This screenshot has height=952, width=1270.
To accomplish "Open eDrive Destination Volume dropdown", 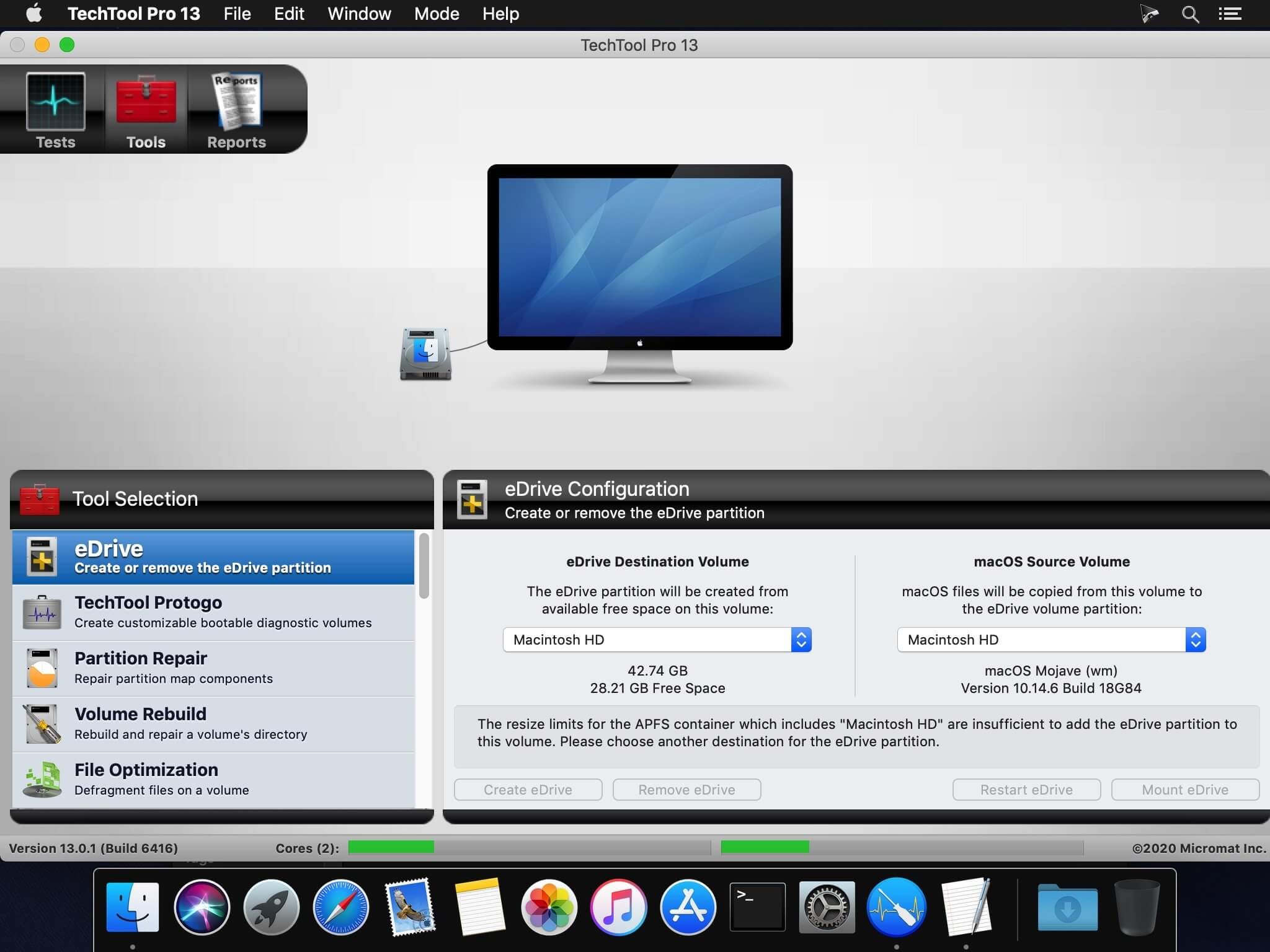I will 657,640.
